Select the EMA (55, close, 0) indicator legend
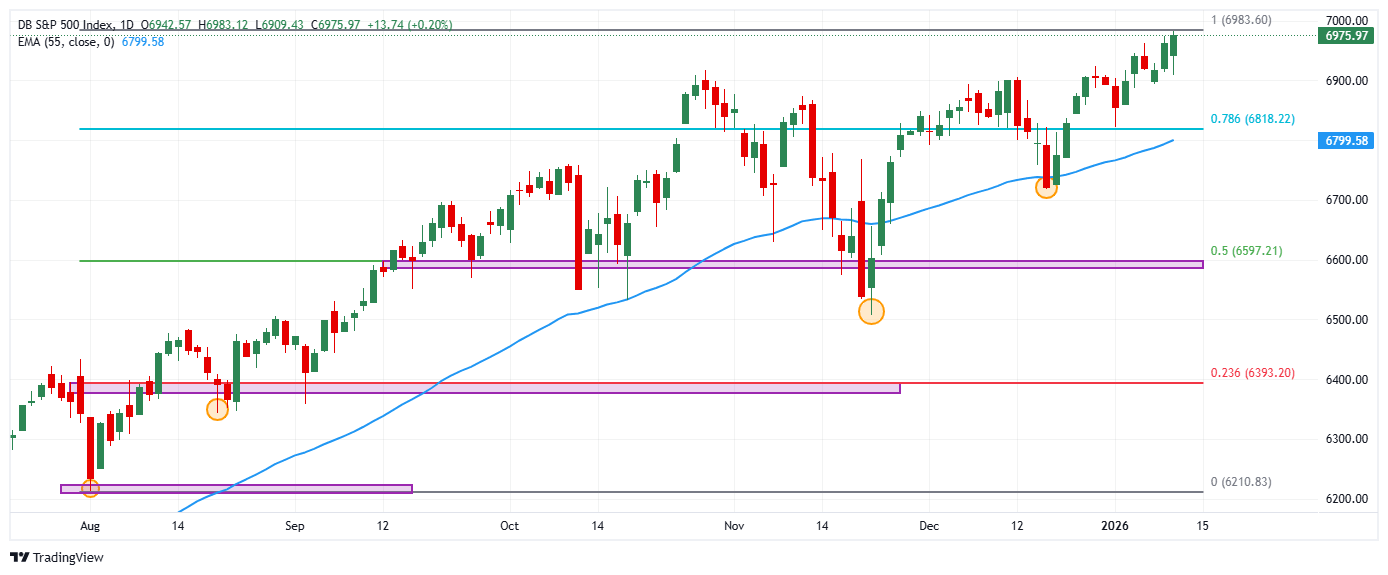 (64, 41)
